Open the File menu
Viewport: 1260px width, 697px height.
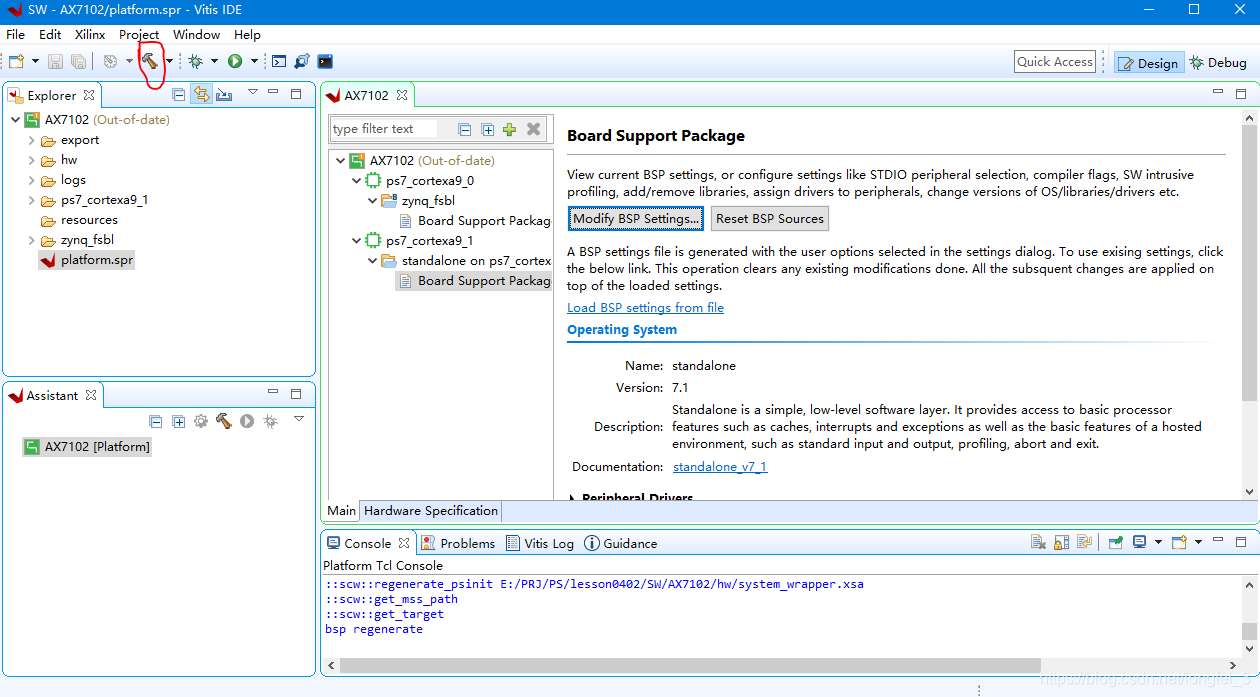[x=15, y=34]
